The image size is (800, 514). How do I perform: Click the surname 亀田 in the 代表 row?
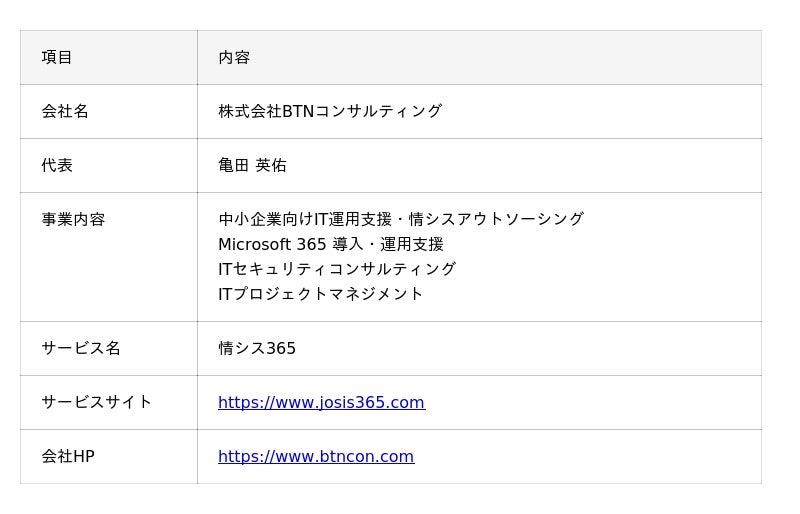233,165
